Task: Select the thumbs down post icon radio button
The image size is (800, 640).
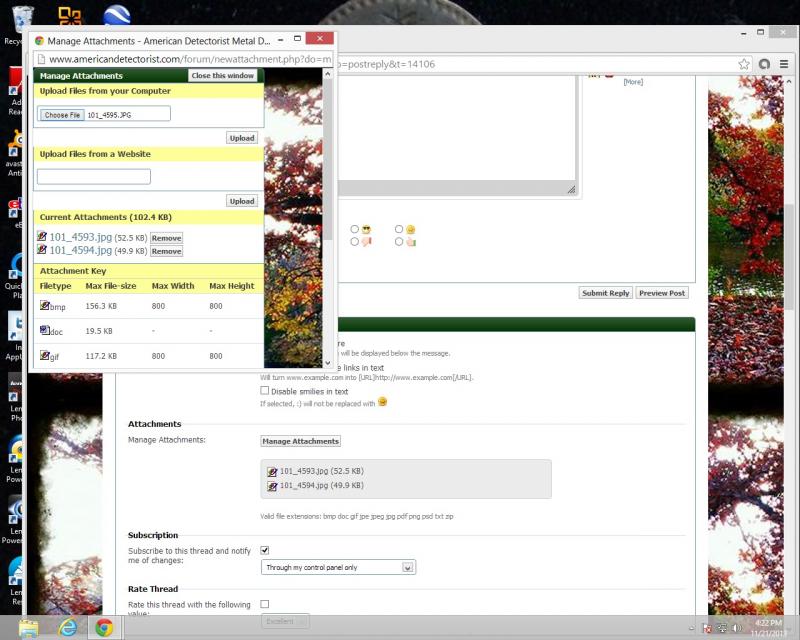Action: pyautogui.click(x=355, y=241)
